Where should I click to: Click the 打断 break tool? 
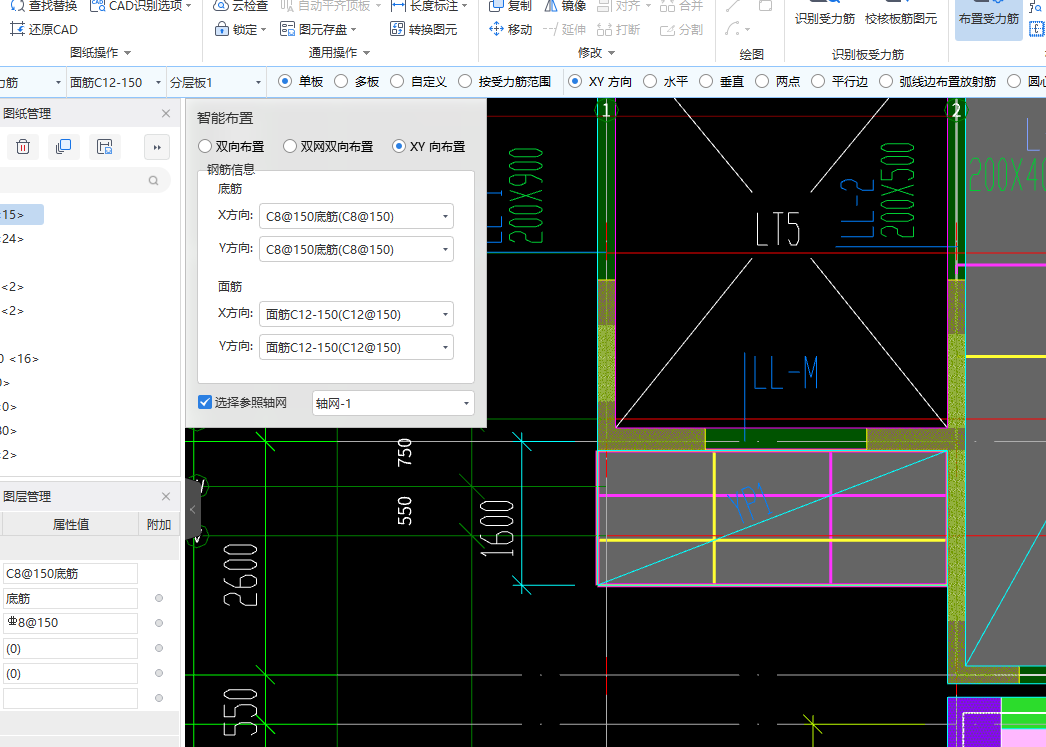[618, 29]
